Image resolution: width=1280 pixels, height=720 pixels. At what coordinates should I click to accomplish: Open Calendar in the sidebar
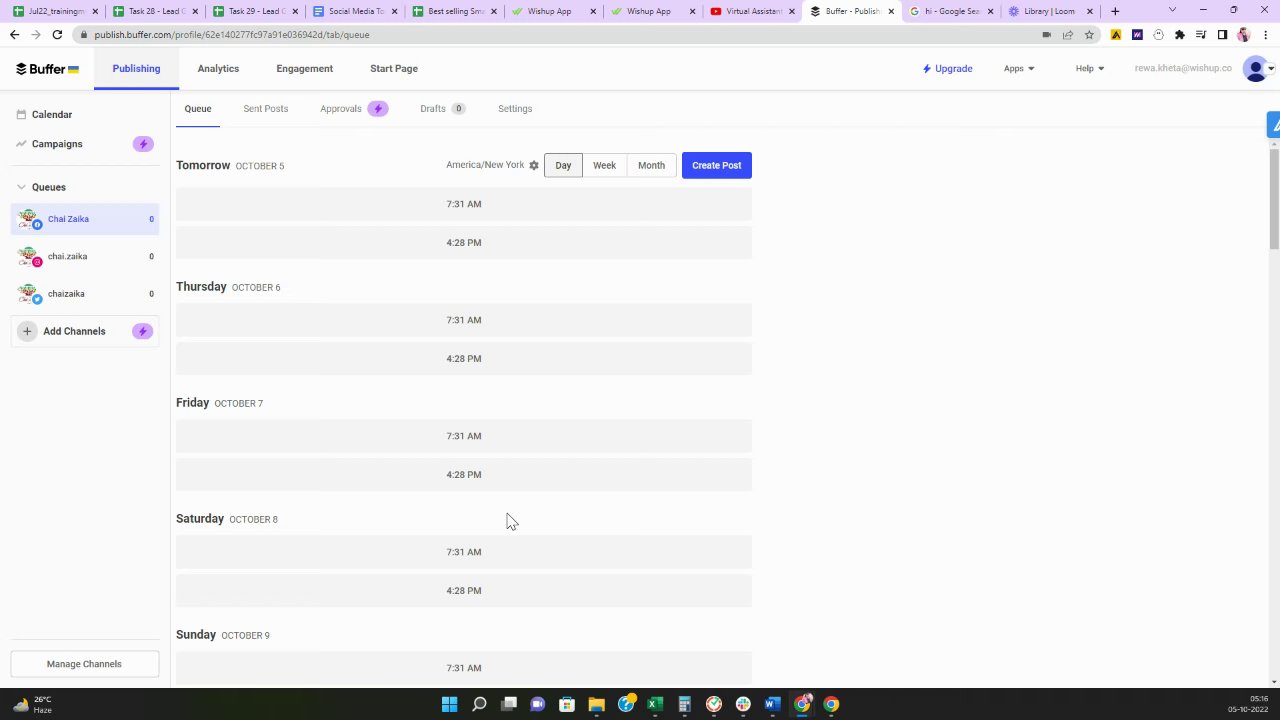[x=52, y=115]
